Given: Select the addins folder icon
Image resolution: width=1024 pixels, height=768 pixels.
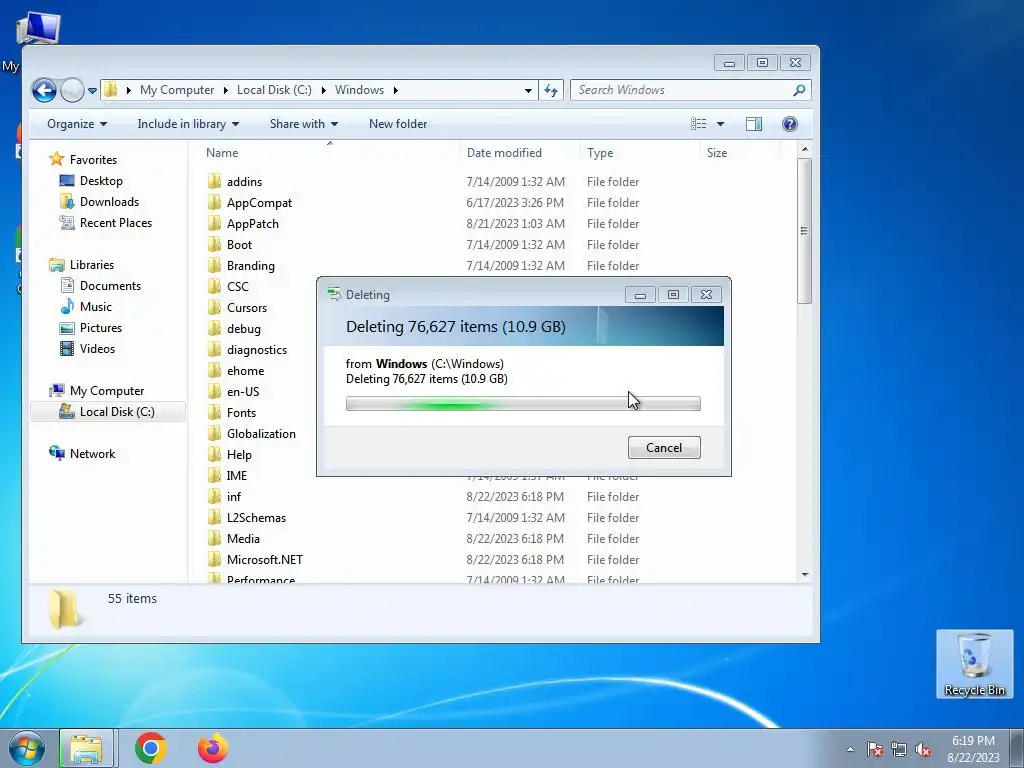Looking at the screenshot, I should pos(214,181).
